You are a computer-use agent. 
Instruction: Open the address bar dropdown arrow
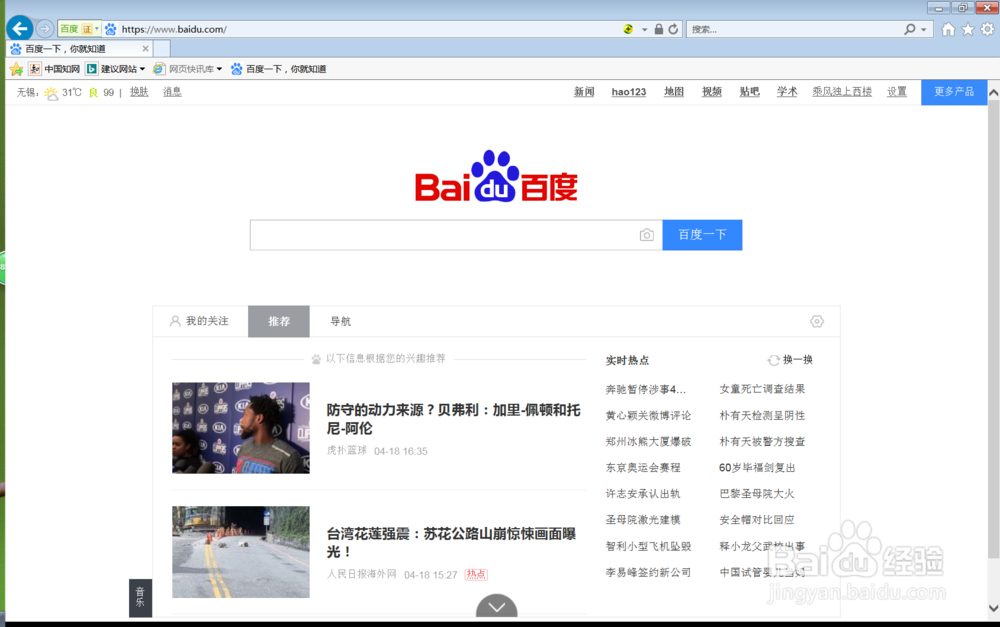tap(645, 29)
